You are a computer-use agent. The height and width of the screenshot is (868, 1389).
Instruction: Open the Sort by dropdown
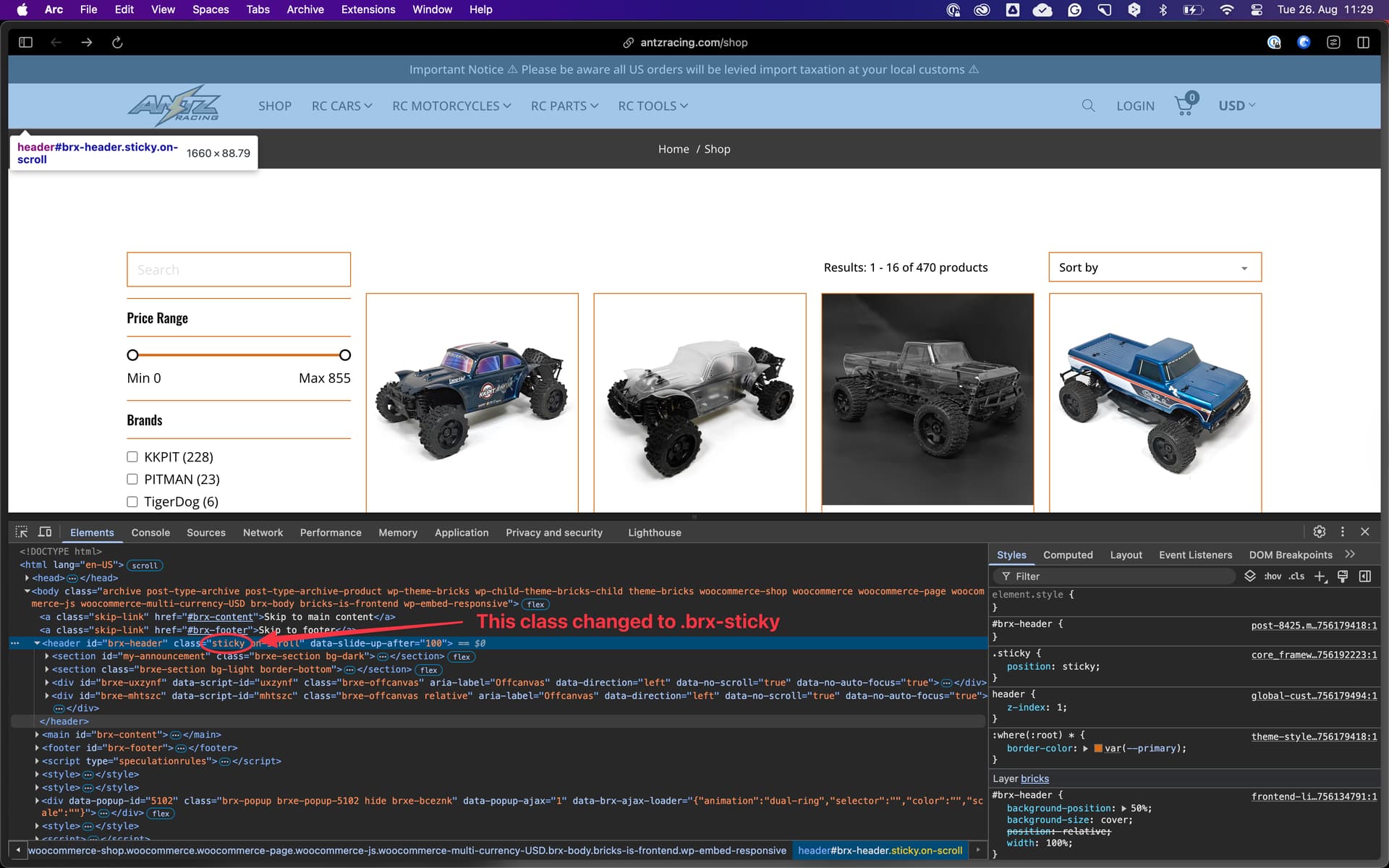click(1155, 267)
